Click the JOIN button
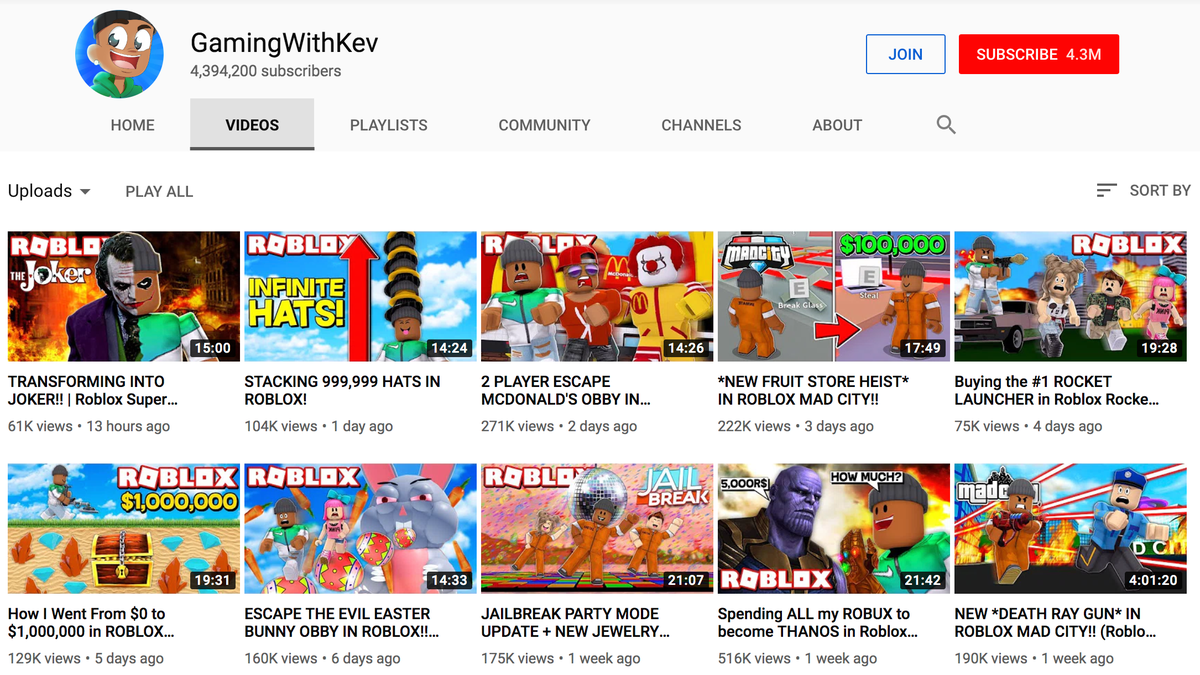The width and height of the screenshot is (1200, 675). click(906, 54)
